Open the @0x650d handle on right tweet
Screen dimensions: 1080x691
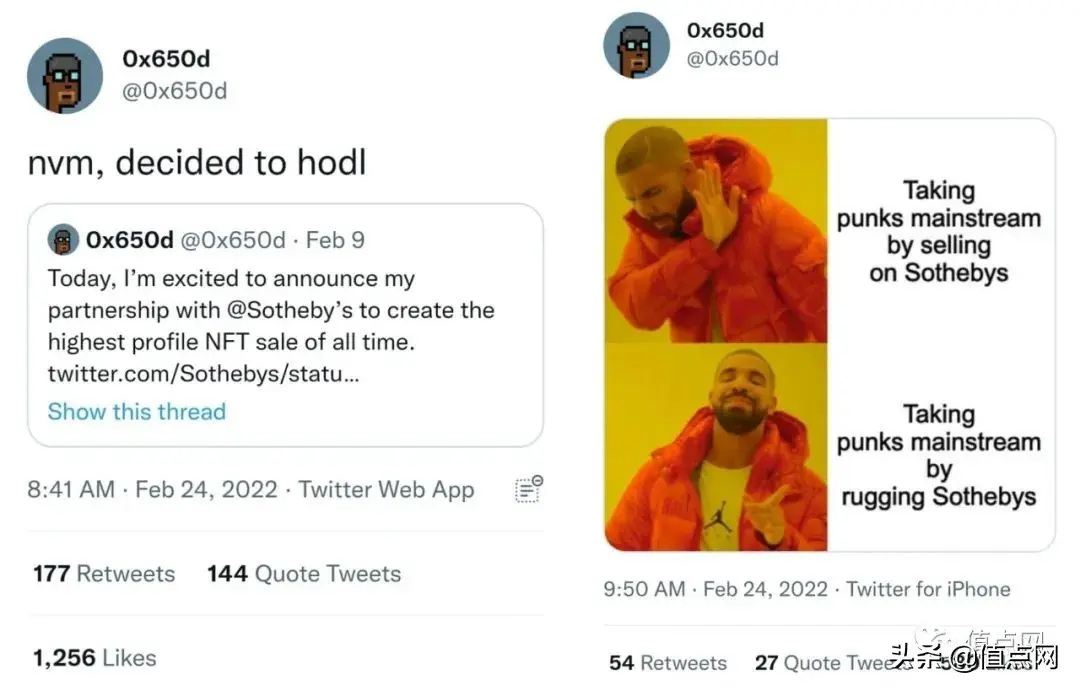[x=732, y=58]
